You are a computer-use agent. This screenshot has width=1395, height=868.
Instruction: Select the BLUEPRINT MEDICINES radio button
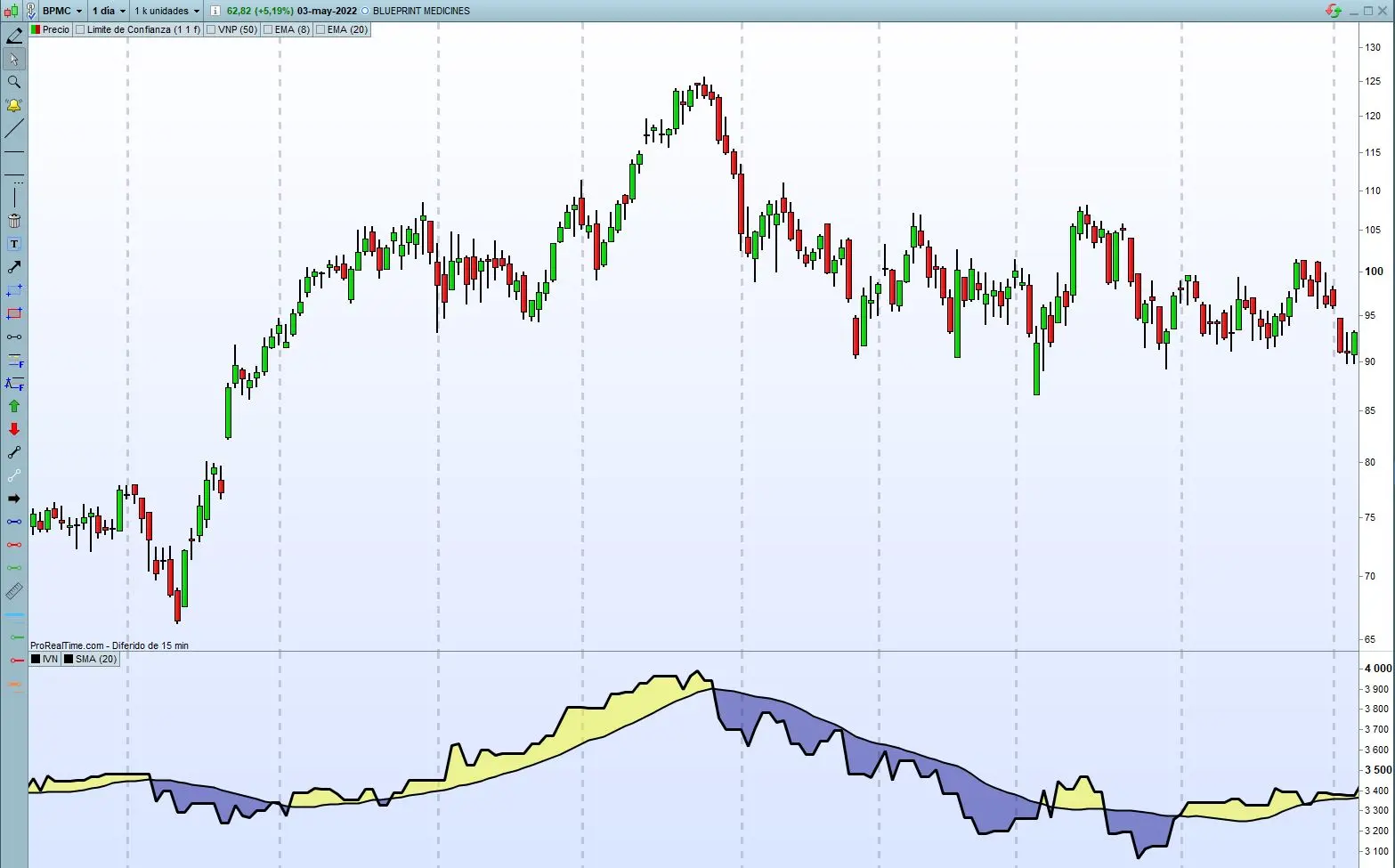pyautogui.click(x=364, y=11)
